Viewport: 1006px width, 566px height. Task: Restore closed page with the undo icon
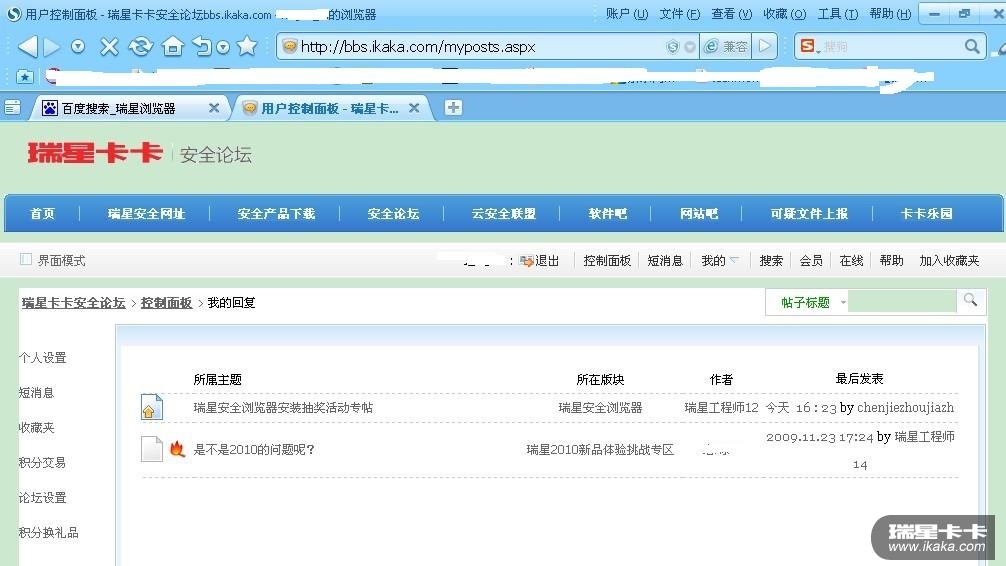(x=202, y=46)
